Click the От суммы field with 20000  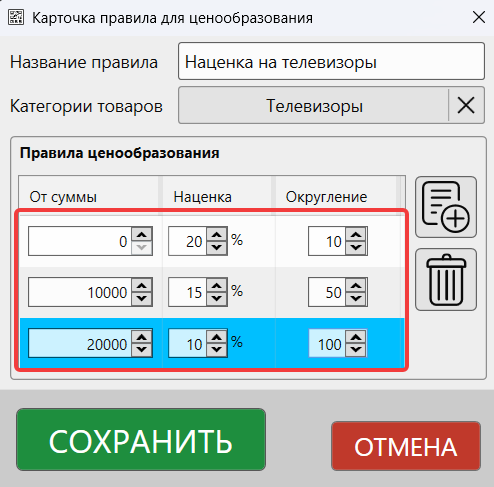pos(80,343)
